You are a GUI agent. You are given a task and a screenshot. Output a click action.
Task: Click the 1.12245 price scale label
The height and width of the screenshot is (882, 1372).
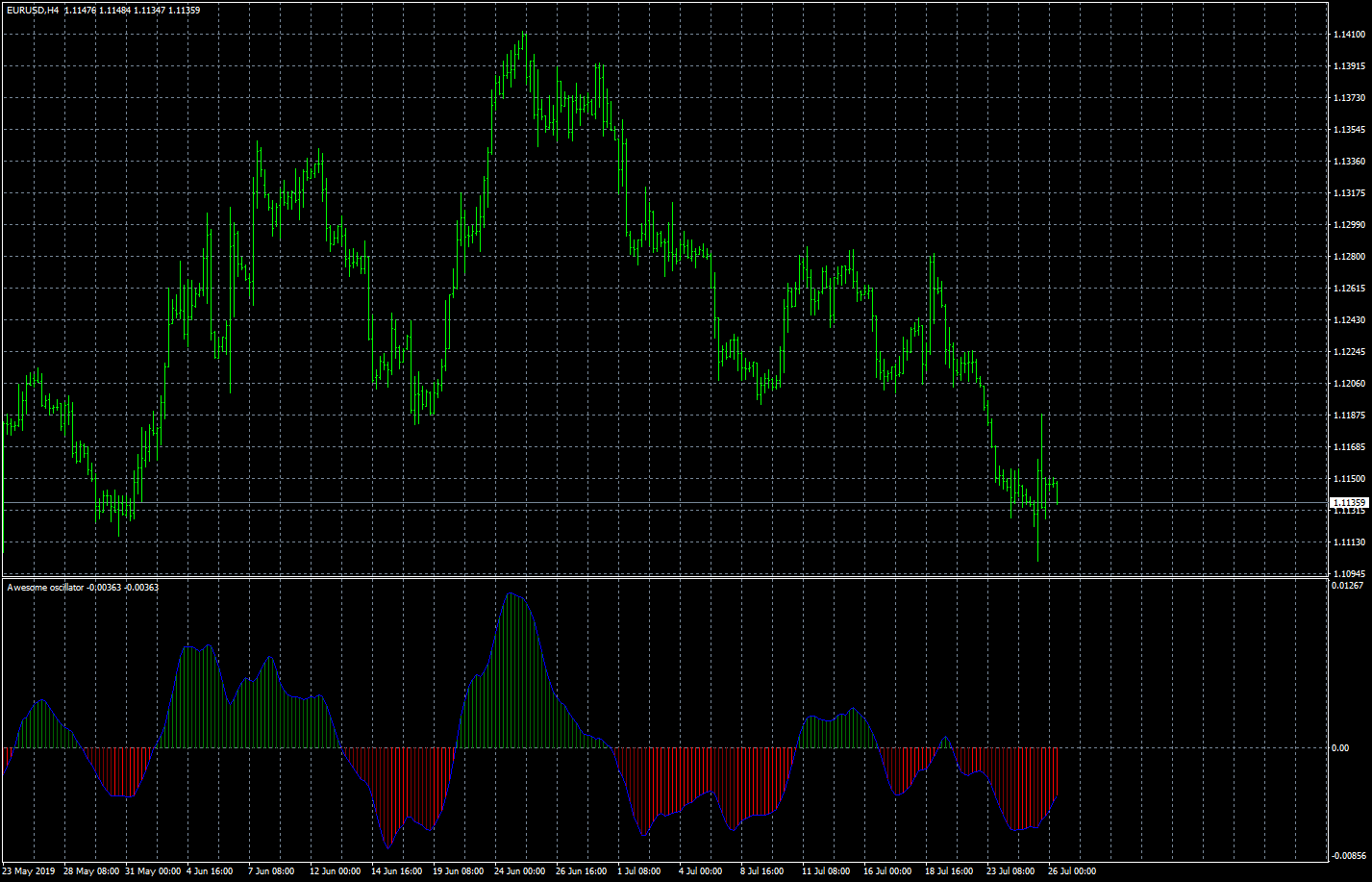(1349, 352)
